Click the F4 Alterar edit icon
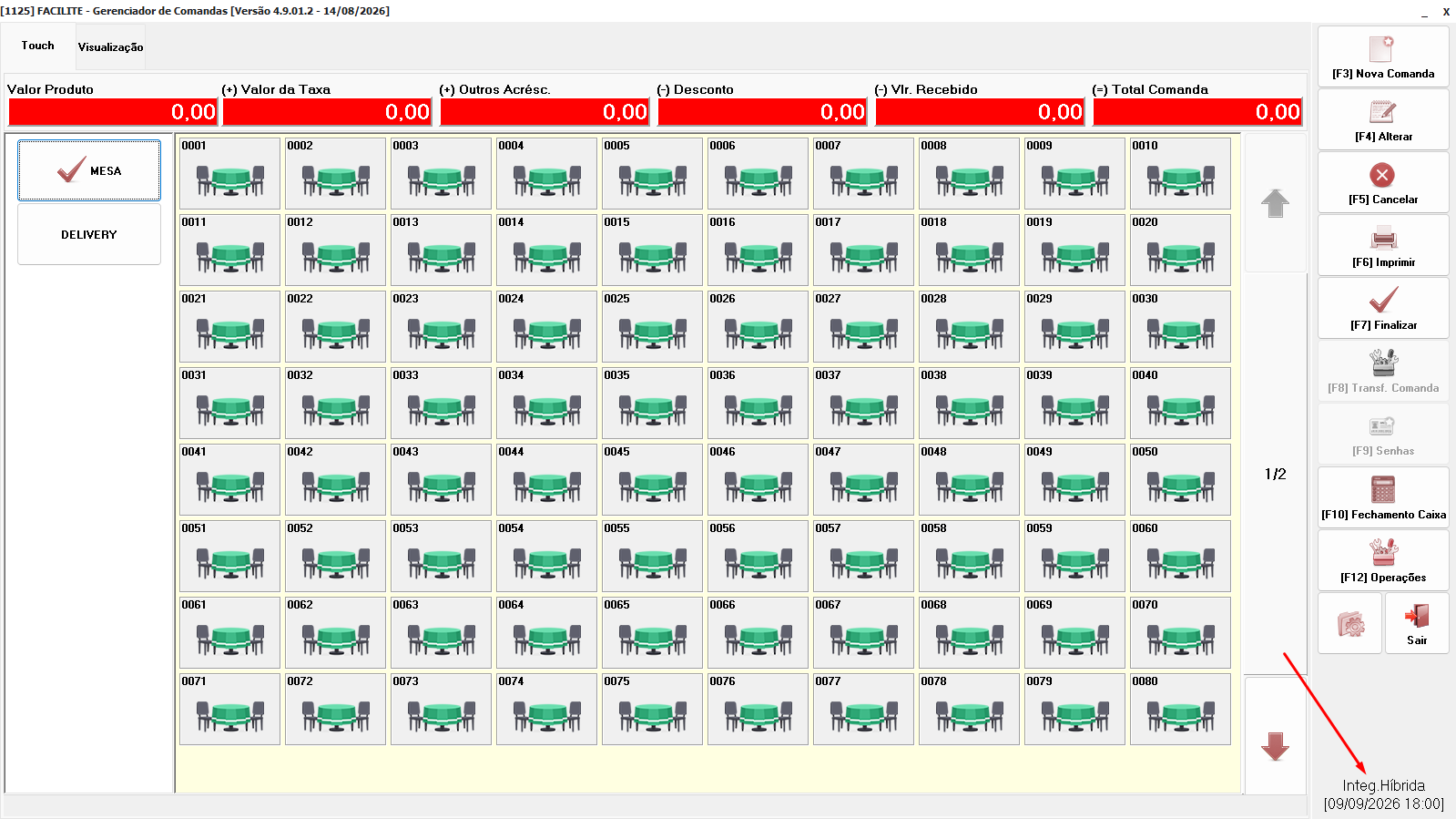The height and width of the screenshot is (819, 1456). point(1382,112)
